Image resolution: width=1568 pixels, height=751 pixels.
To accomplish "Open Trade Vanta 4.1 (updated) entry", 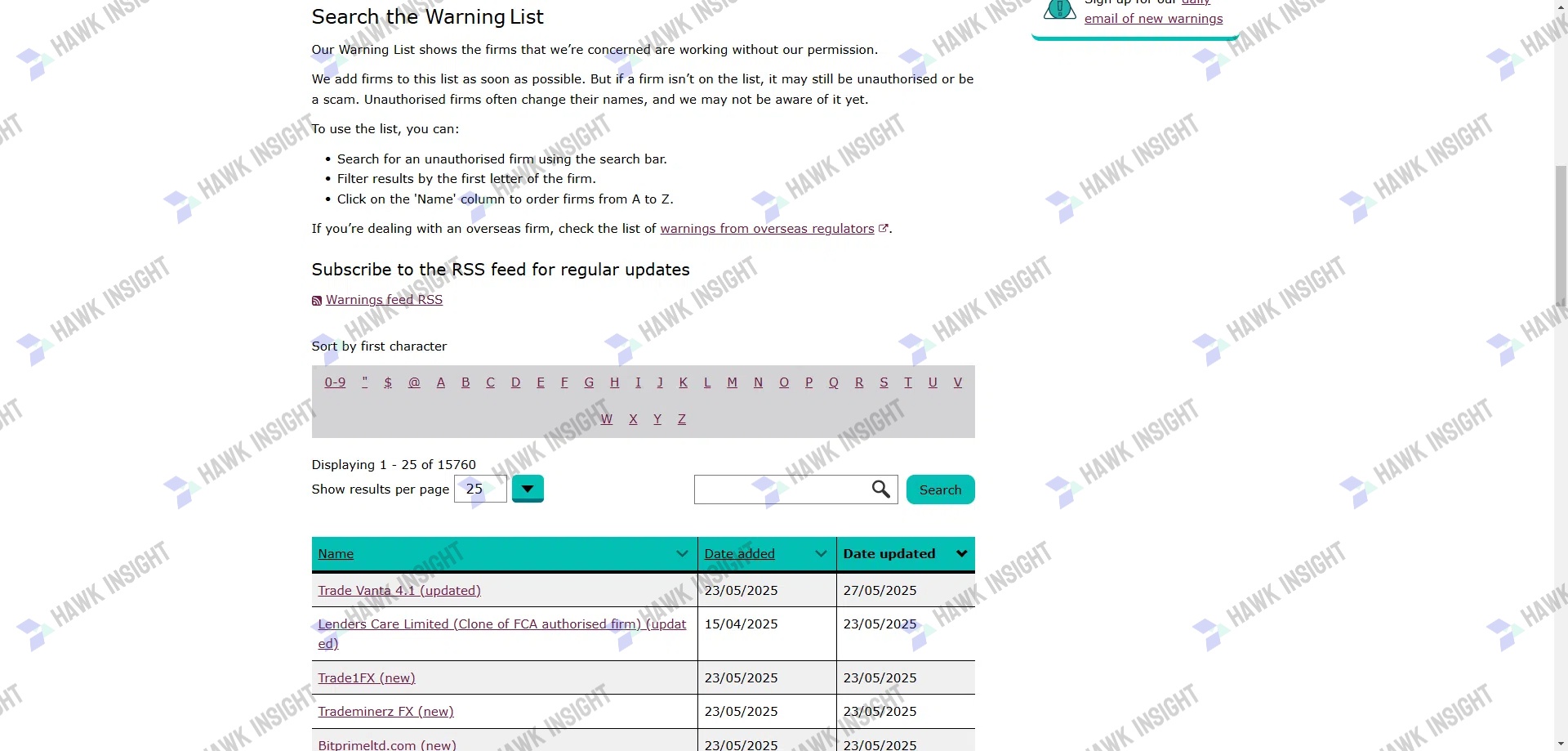I will pos(399,590).
